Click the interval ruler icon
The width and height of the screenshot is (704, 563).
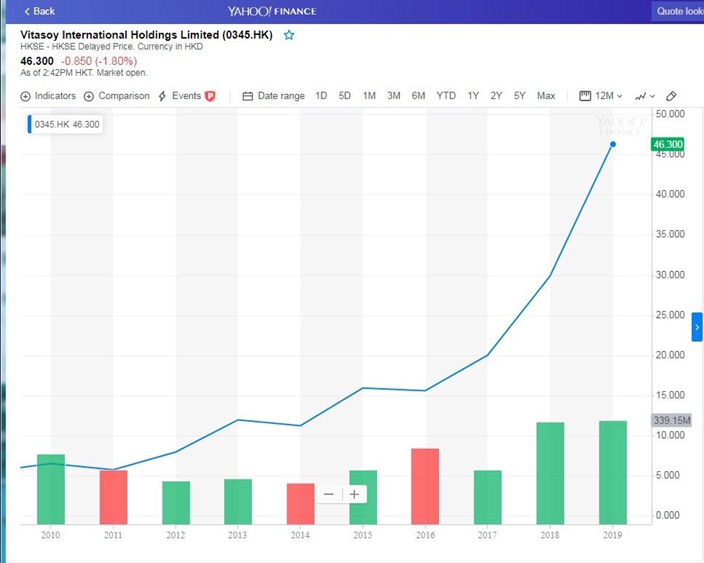(585, 96)
